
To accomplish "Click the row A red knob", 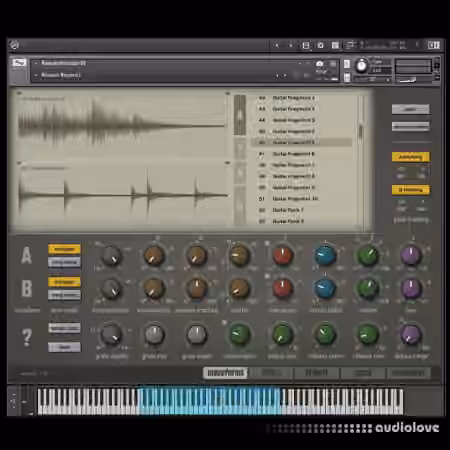I will tap(282, 255).
